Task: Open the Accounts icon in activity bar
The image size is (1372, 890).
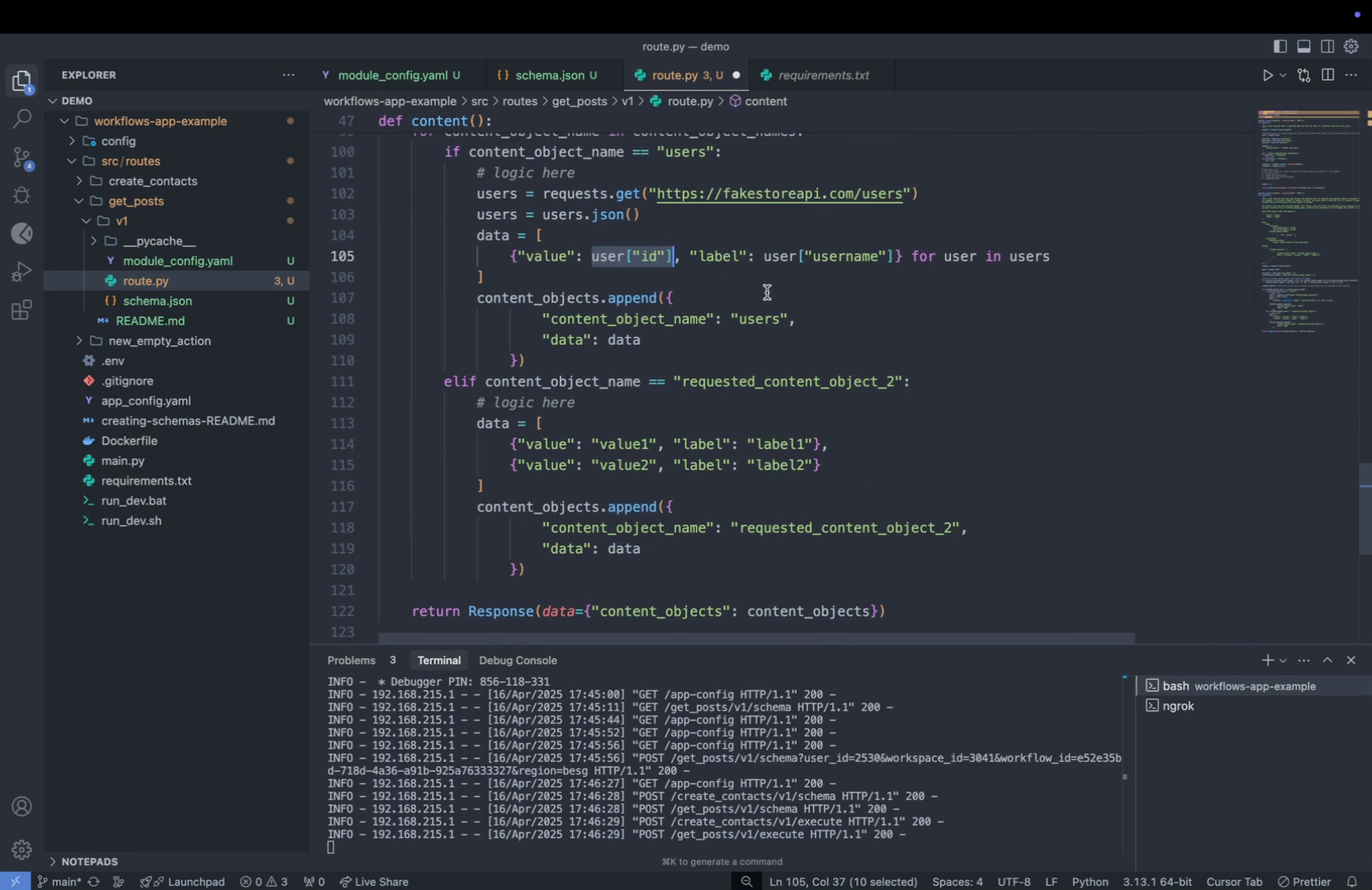Action: coord(22,807)
